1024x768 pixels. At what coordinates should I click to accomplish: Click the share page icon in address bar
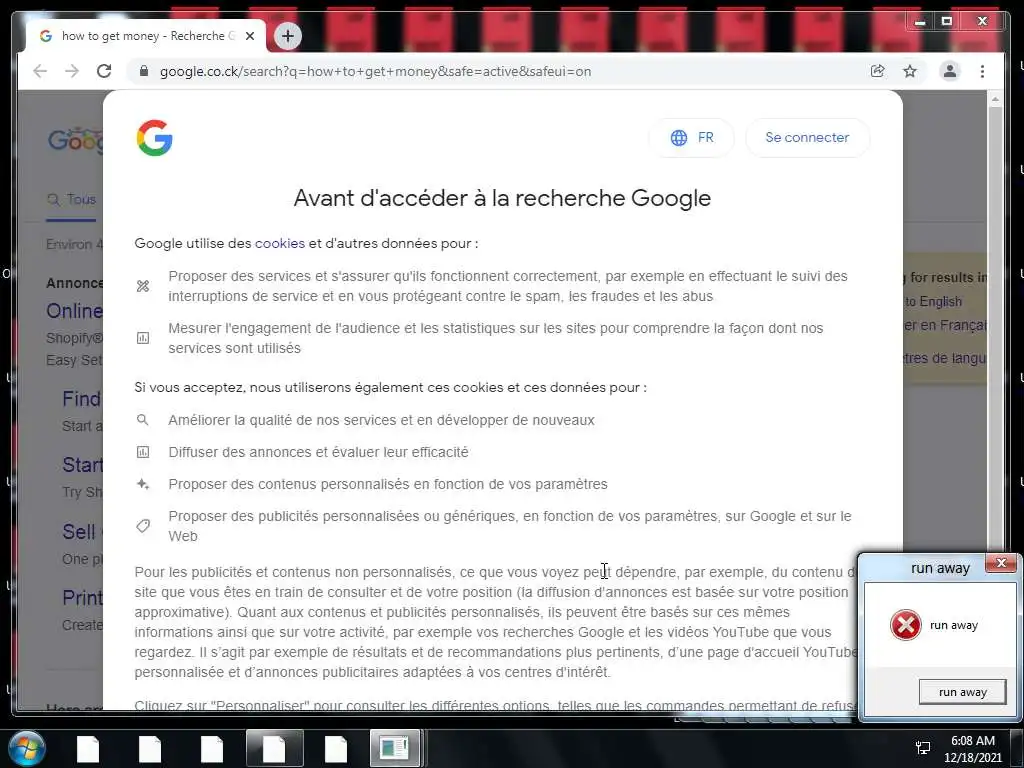click(x=878, y=71)
